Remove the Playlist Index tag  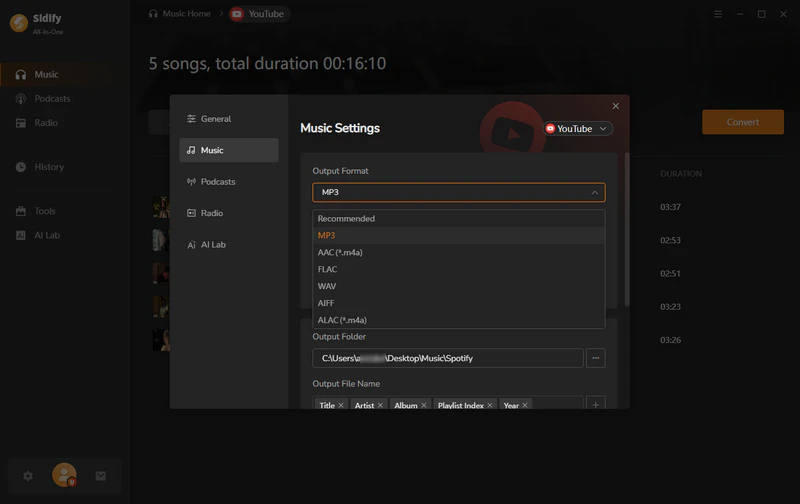(x=490, y=405)
